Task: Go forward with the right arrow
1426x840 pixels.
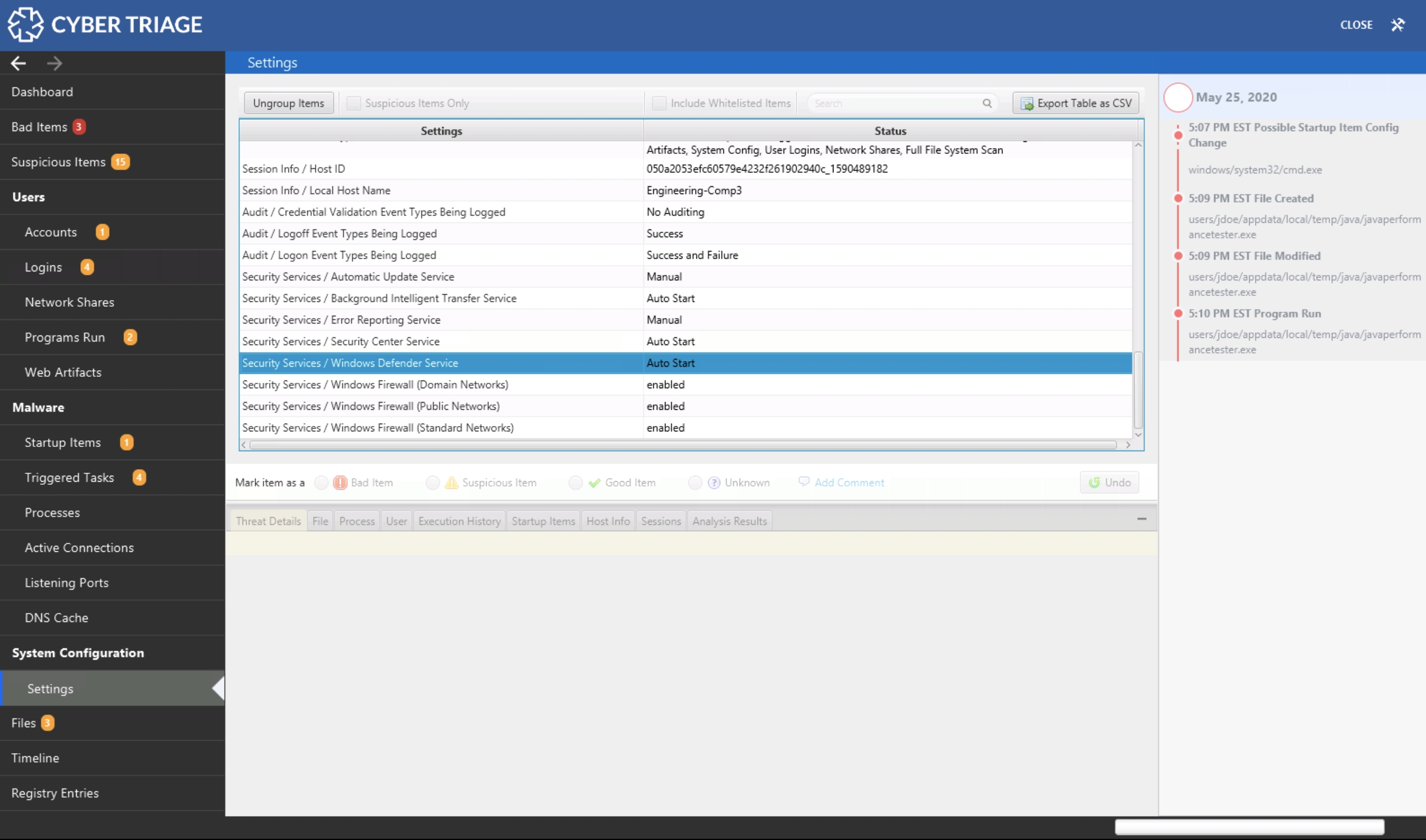Action: tap(55, 63)
